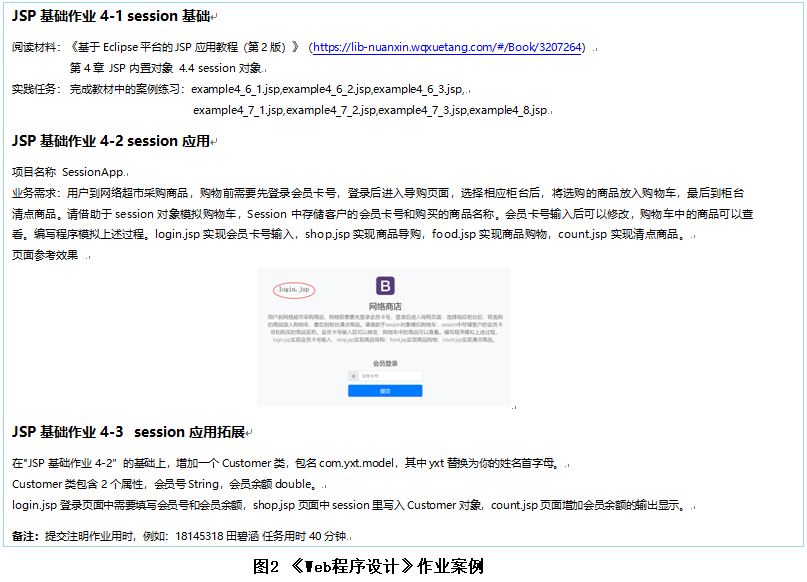The height and width of the screenshot is (582, 807).
Task: Click the 阅读材料 label
Action: [x=35, y=47]
